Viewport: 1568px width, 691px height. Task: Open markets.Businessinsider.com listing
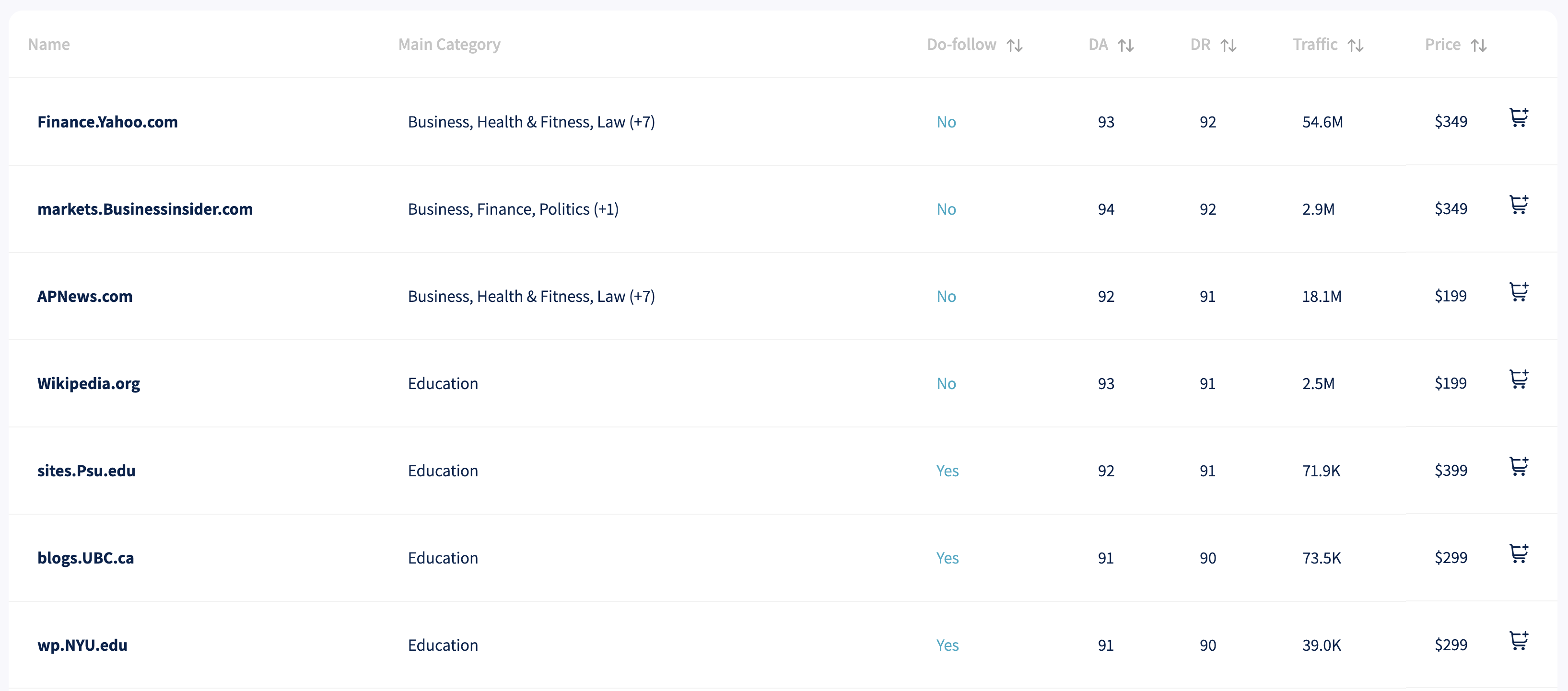[145, 209]
